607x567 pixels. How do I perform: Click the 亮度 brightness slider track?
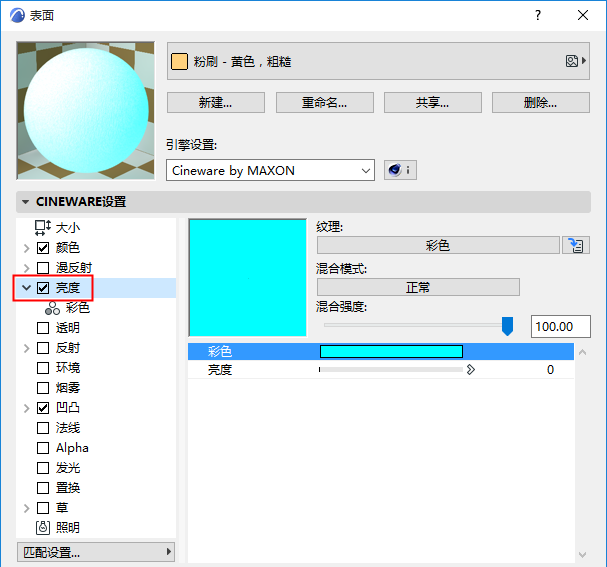click(x=391, y=370)
